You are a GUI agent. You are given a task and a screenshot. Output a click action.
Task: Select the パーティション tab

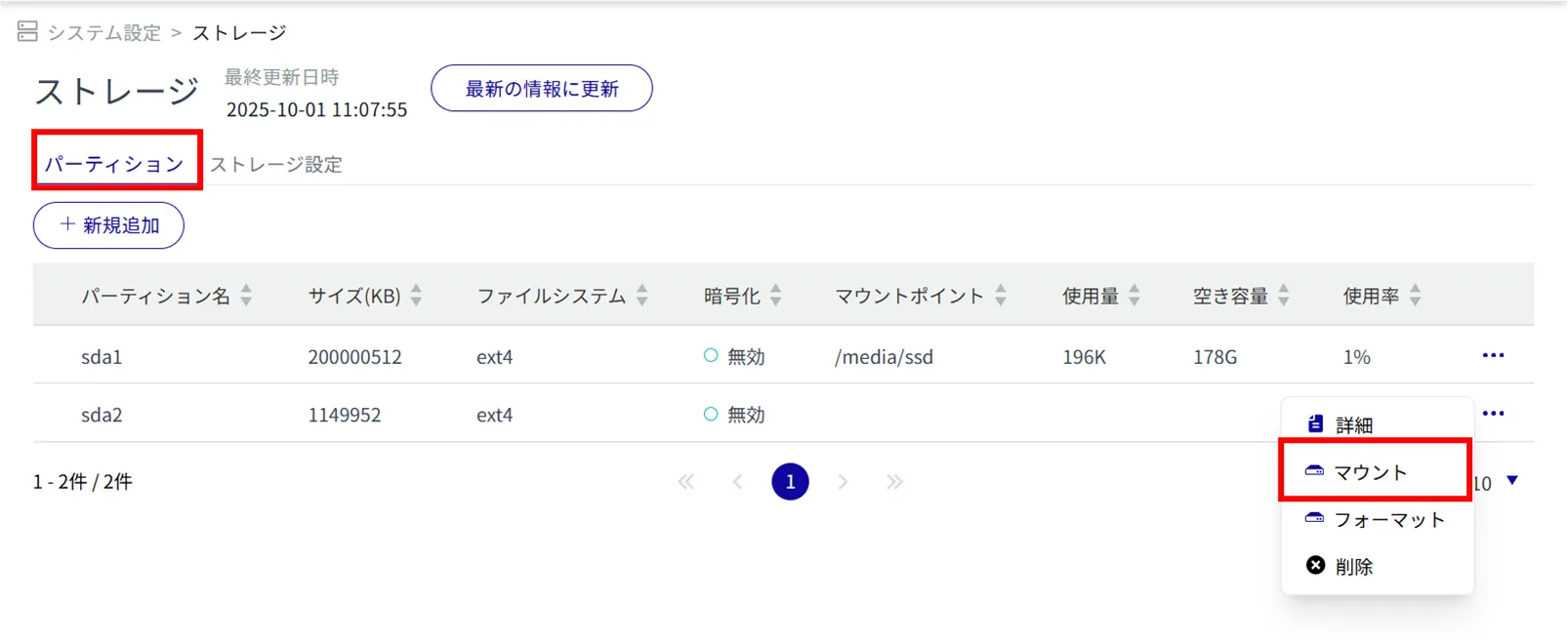[x=114, y=163]
